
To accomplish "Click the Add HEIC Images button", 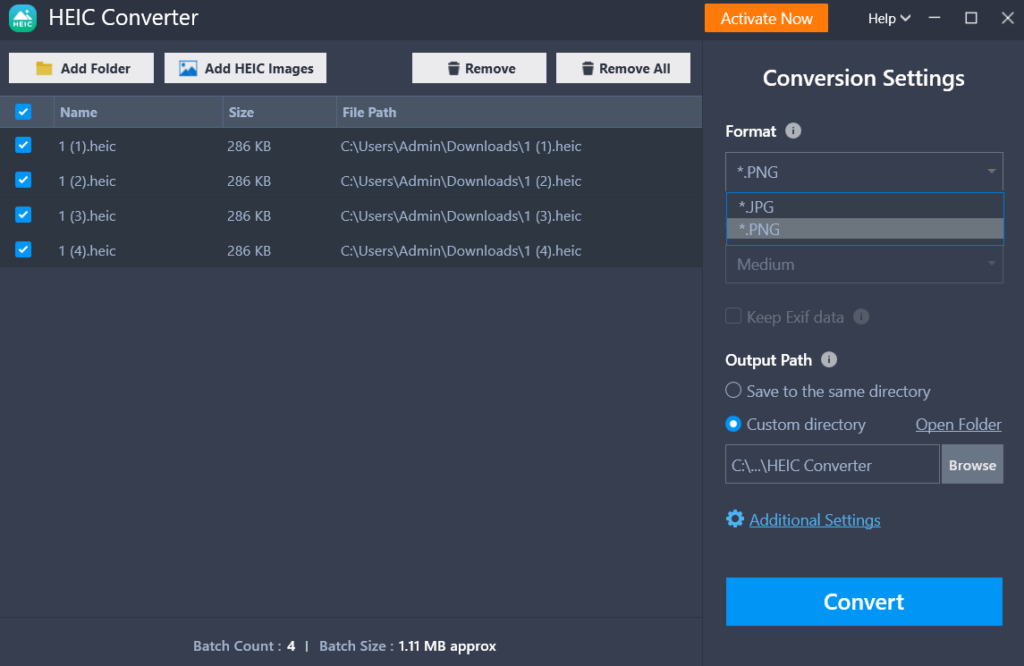I will pyautogui.click(x=245, y=68).
